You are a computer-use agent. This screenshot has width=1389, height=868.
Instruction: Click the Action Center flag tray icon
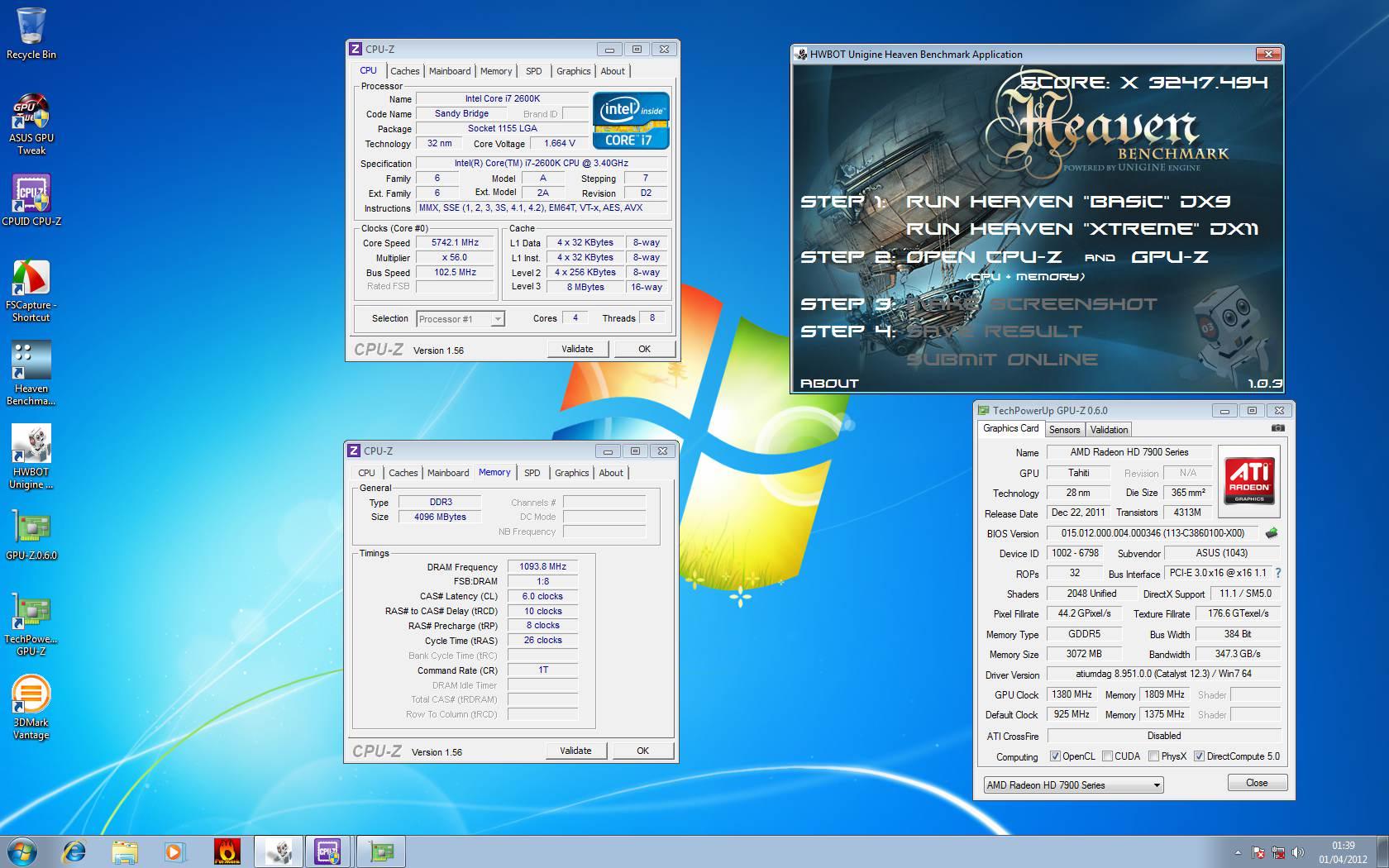pyautogui.click(x=1258, y=851)
